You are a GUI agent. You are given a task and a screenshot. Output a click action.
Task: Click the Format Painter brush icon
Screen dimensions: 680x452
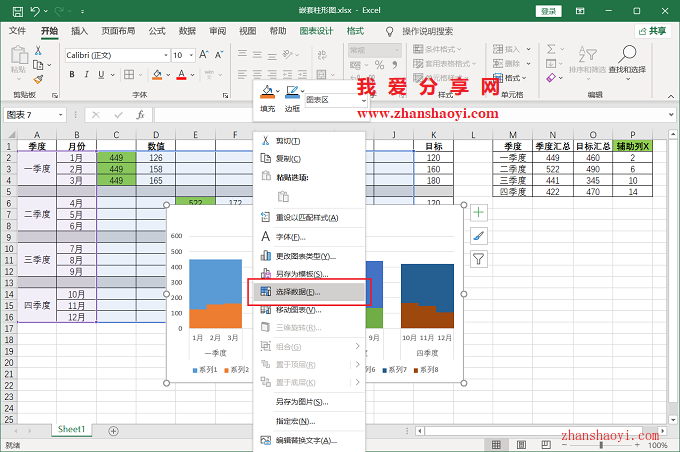38,79
